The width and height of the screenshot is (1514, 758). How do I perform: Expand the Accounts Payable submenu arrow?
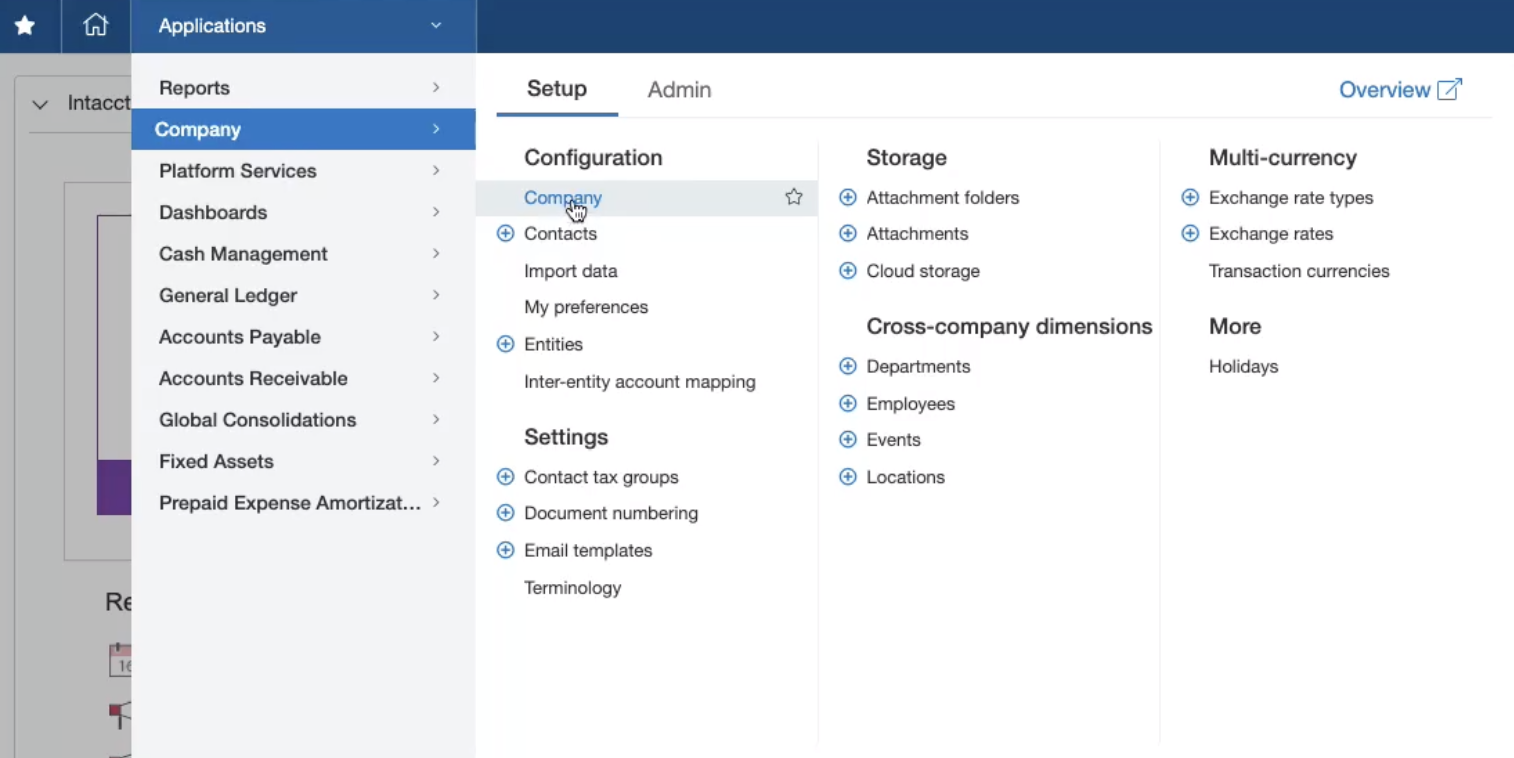pos(436,337)
